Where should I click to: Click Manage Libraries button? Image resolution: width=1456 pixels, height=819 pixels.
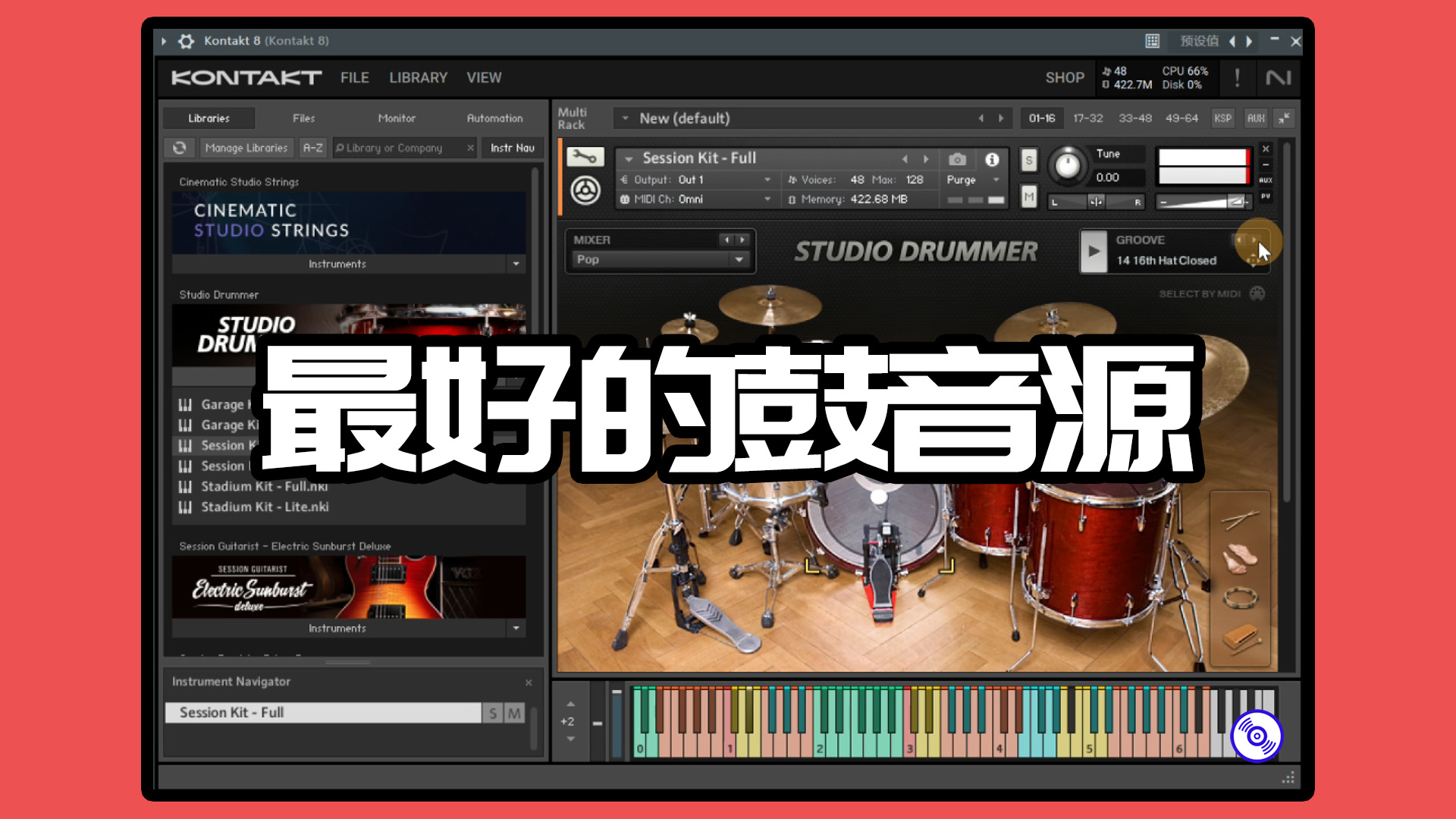tap(246, 148)
